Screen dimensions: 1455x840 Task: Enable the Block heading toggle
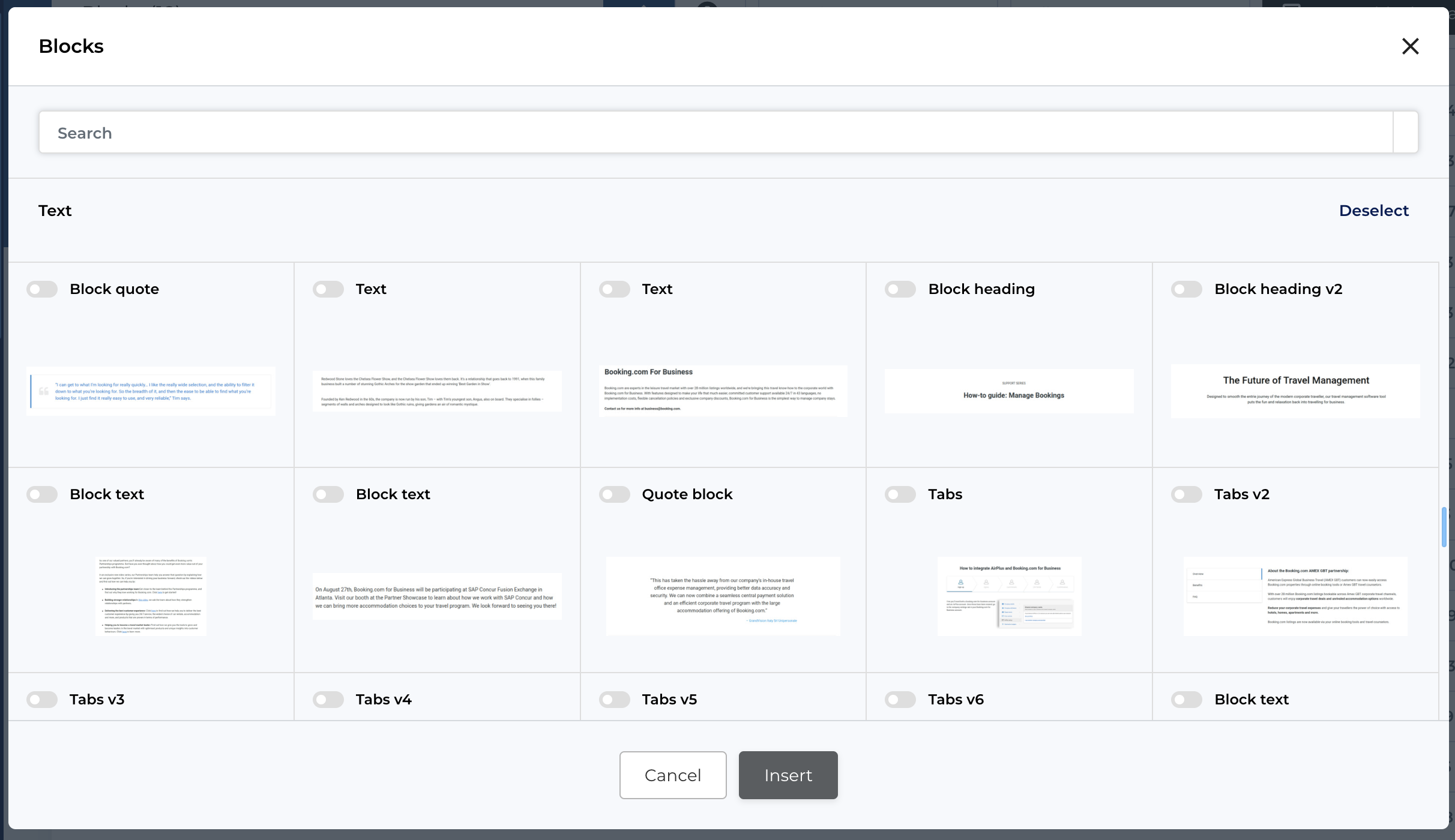tap(900, 289)
